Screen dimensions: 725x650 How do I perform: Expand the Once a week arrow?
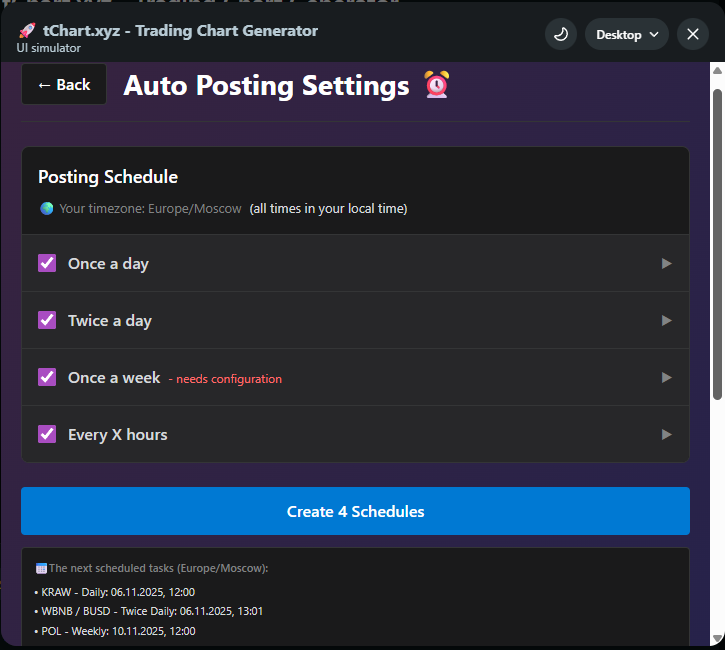[x=666, y=378]
